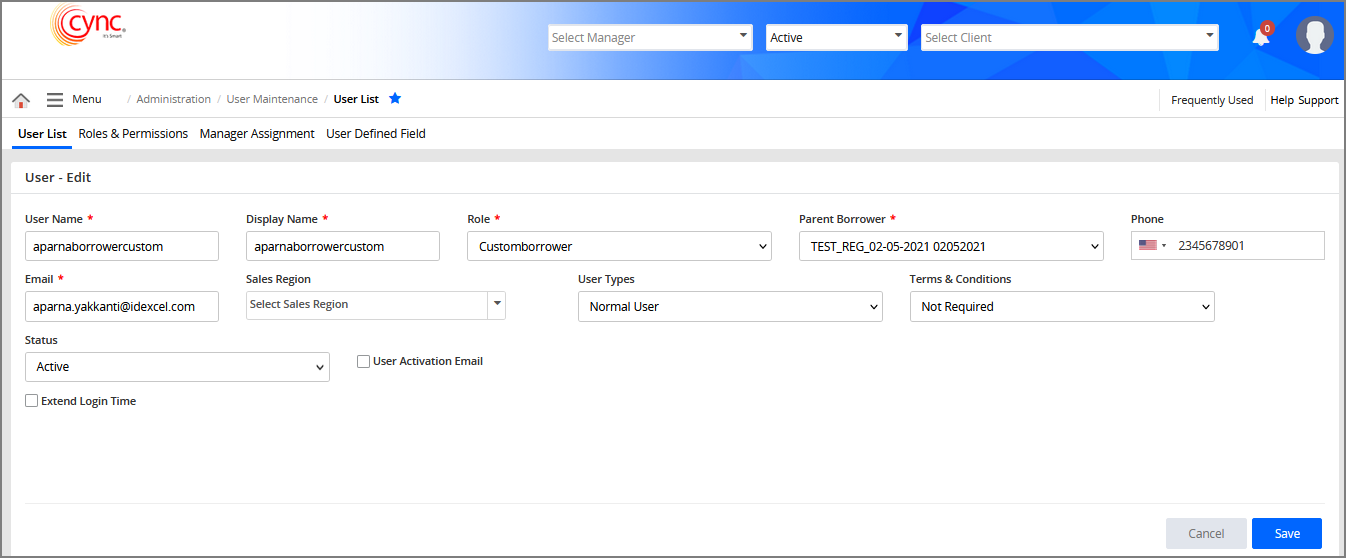Toggle the Extend Login Time checkbox
Image resolution: width=1346 pixels, height=558 pixels.
pos(32,401)
